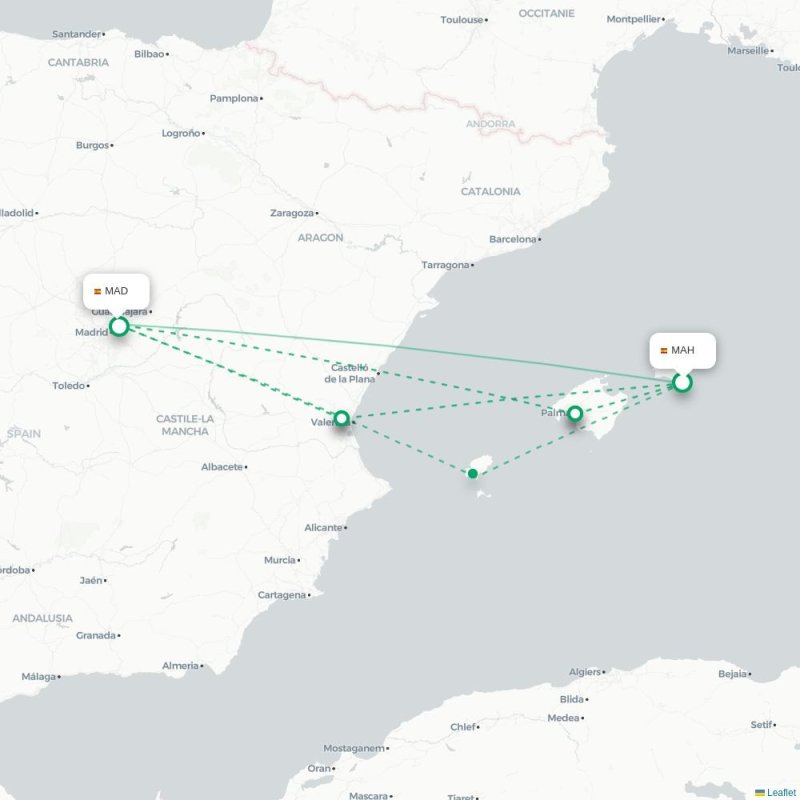The image size is (800, 800).
Task: Click the MAH airport circle marker
Action: coord(682,382)
